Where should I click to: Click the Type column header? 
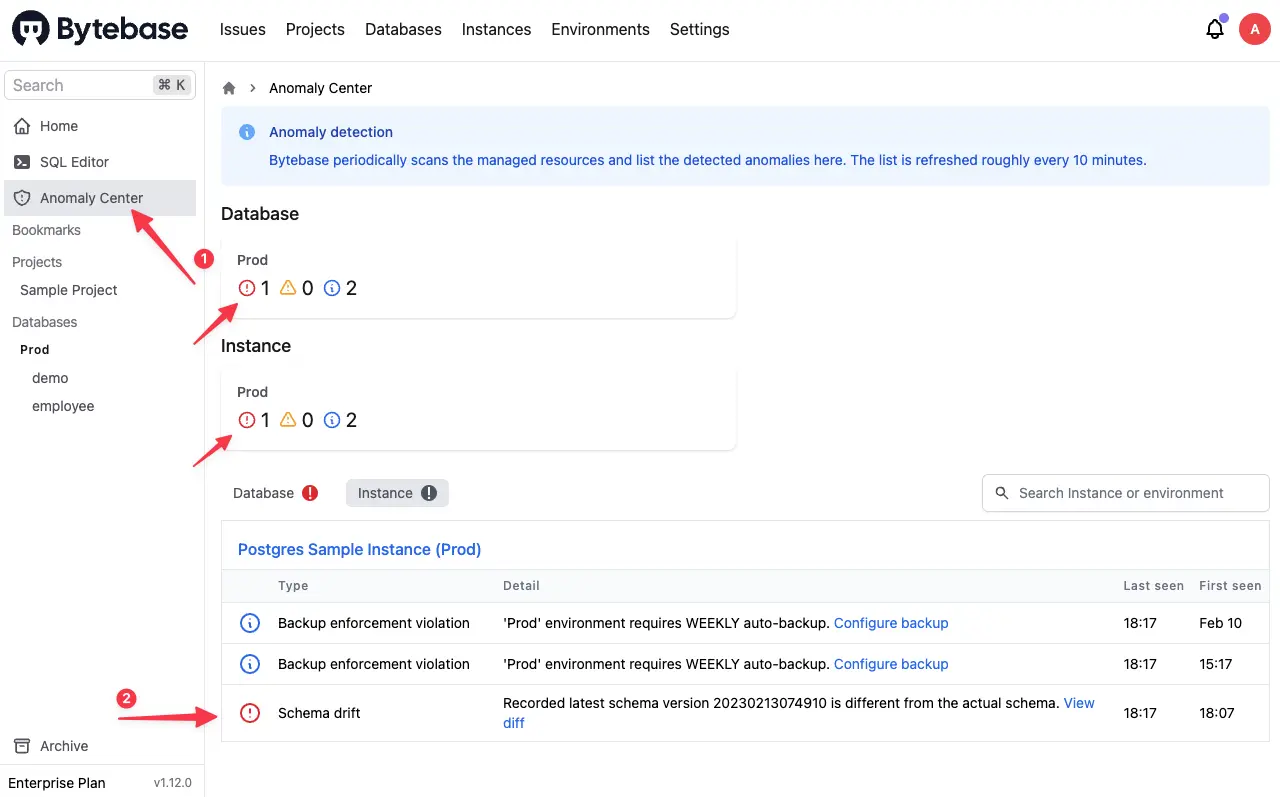click(293, 586)
